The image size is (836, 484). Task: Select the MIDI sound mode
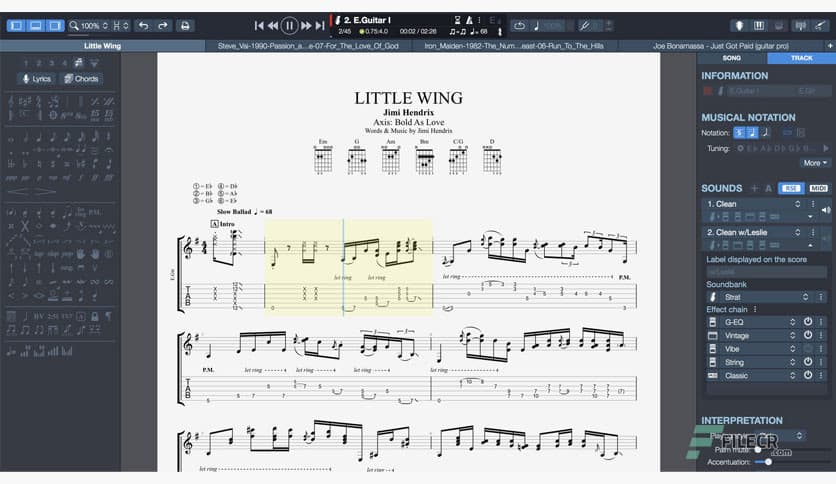click(818, 188)
